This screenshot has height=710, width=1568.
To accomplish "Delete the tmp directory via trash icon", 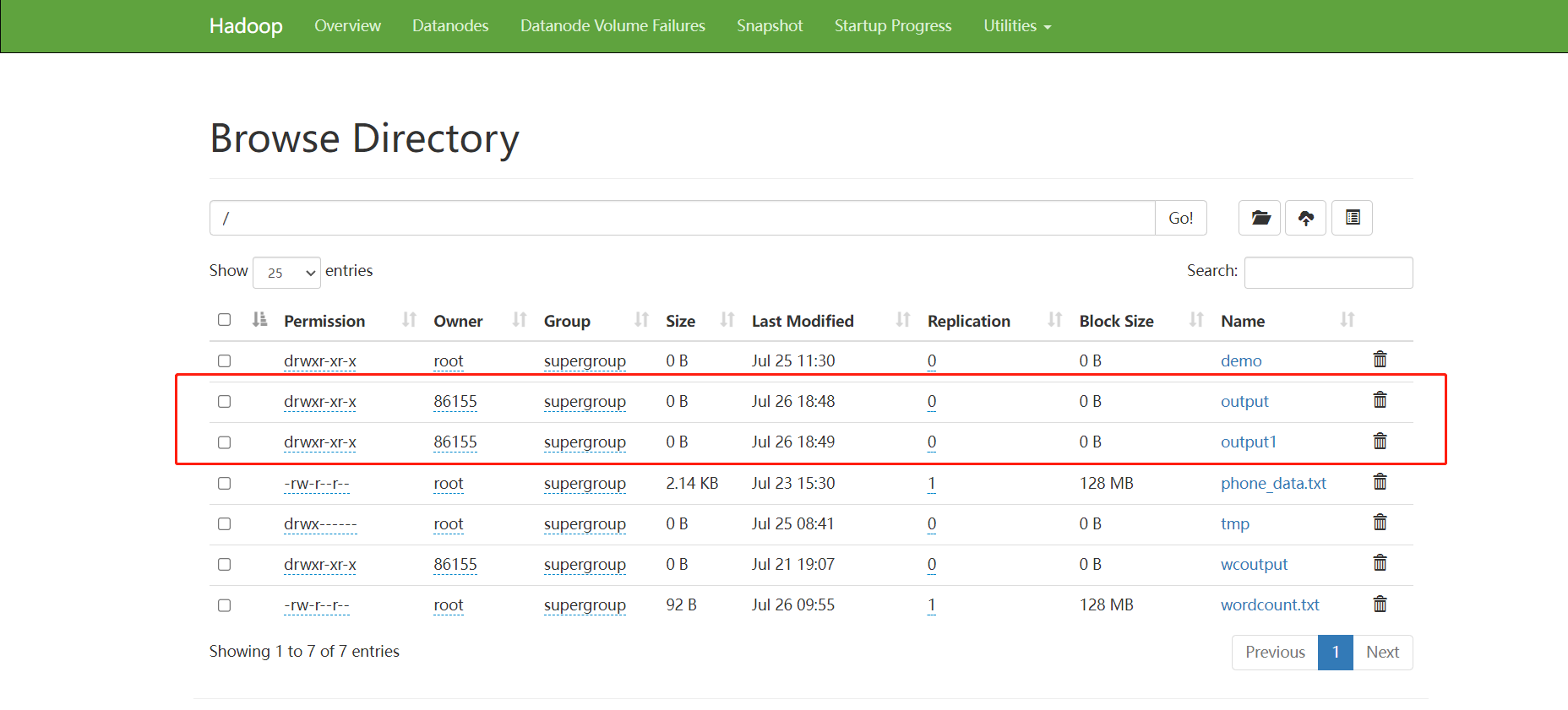I will 1380,523.
